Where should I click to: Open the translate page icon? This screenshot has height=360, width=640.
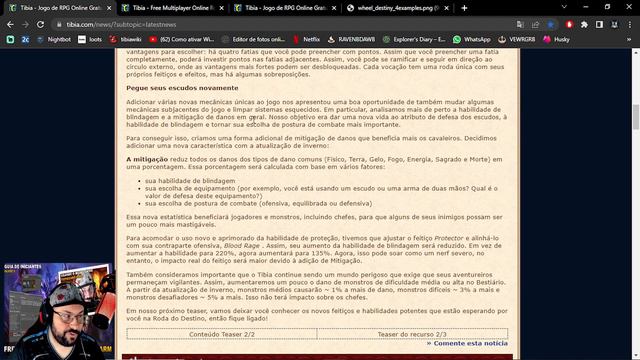(x=520, y=24)
